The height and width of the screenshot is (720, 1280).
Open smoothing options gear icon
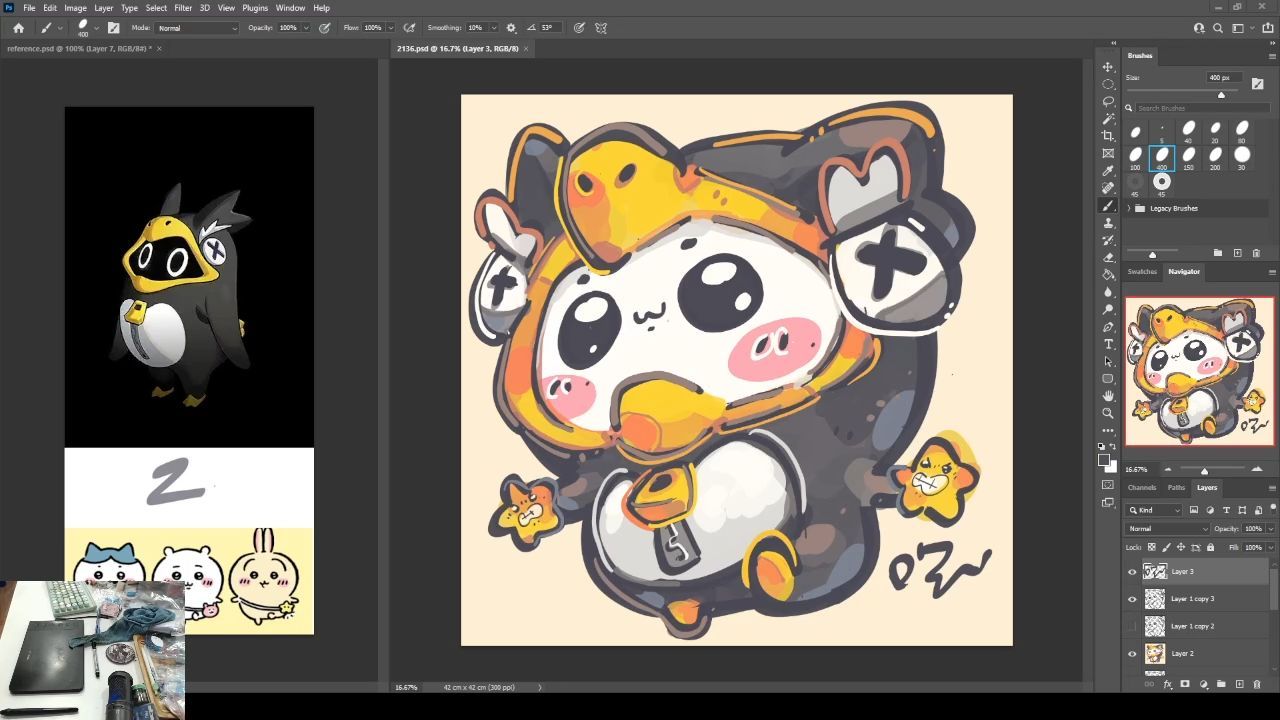click(x=511, y=28)
